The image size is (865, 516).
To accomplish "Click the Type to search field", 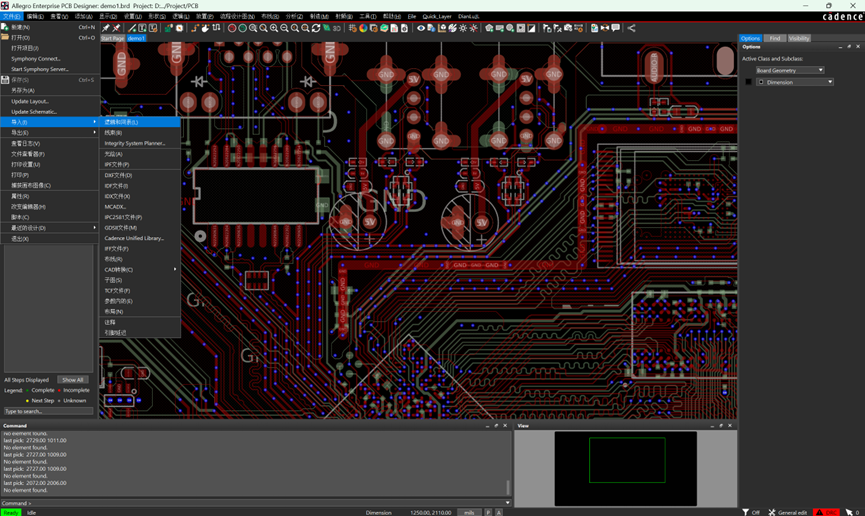I will (x=49, y=411).
